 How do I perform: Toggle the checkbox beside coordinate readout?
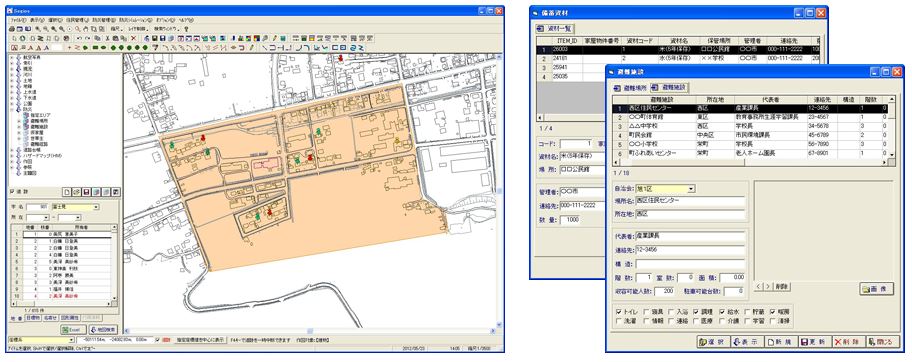click(x=157, y=340)
